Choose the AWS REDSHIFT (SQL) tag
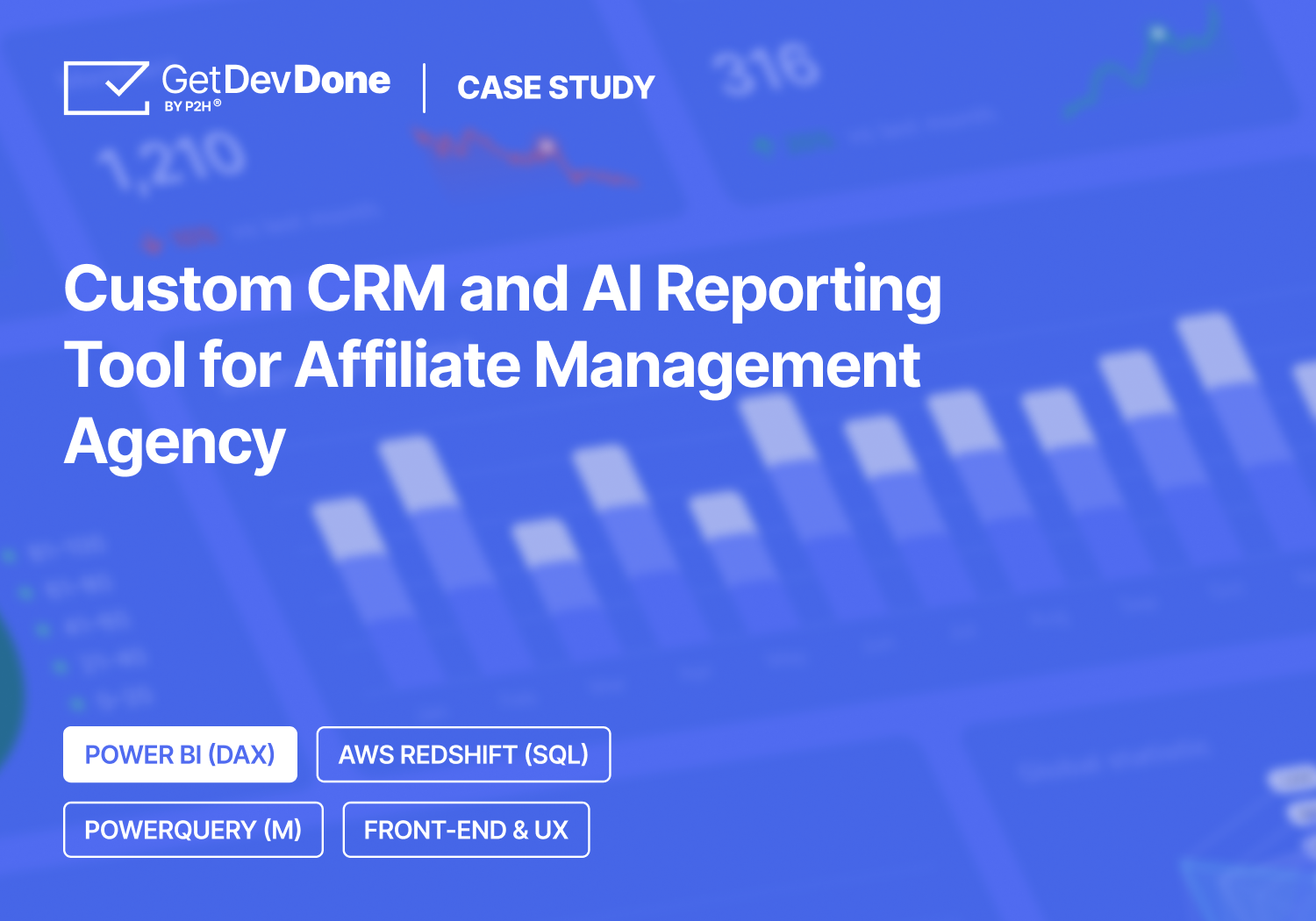The width and height of the screenshot is (1316, 921). coord(463,754)
